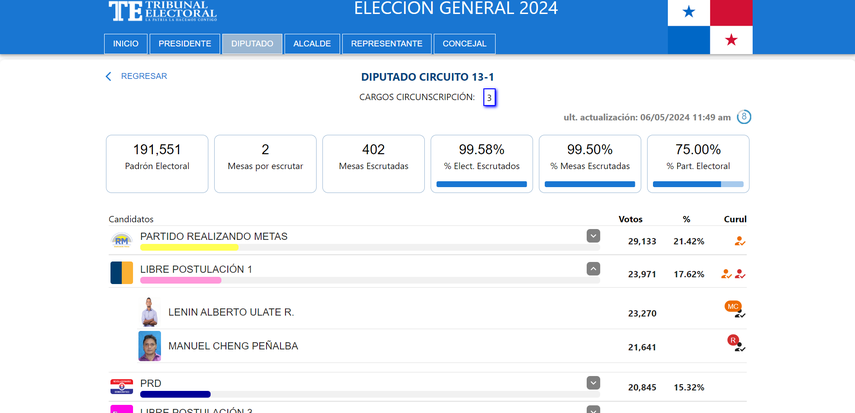Click the MC badge beside Lenin Ulate
Image resolution: width=855 pixels, height=413 pixels.
[733, 306]
